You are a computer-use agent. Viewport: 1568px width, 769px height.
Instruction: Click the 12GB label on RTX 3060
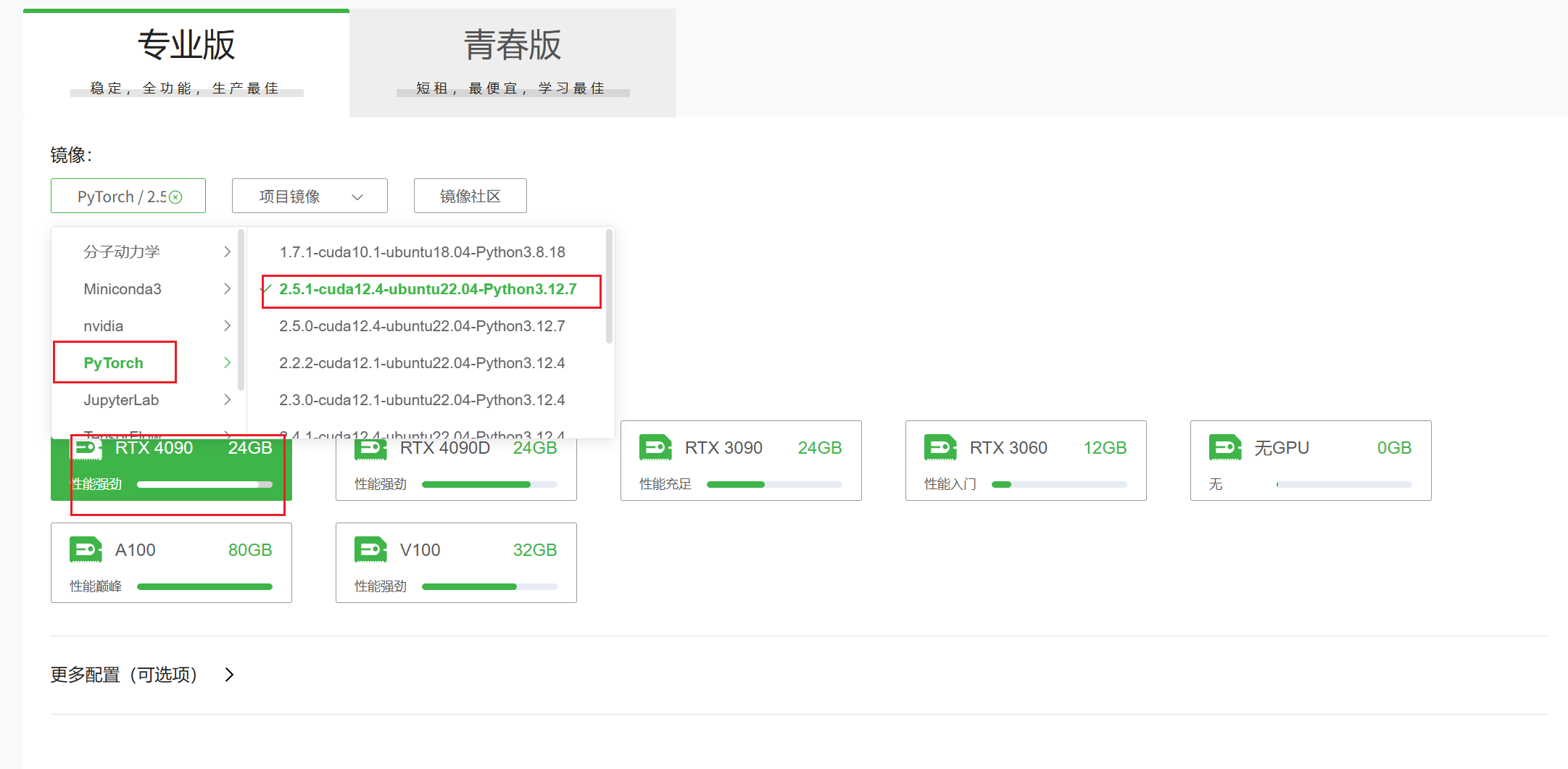[x=1105, y=448]
